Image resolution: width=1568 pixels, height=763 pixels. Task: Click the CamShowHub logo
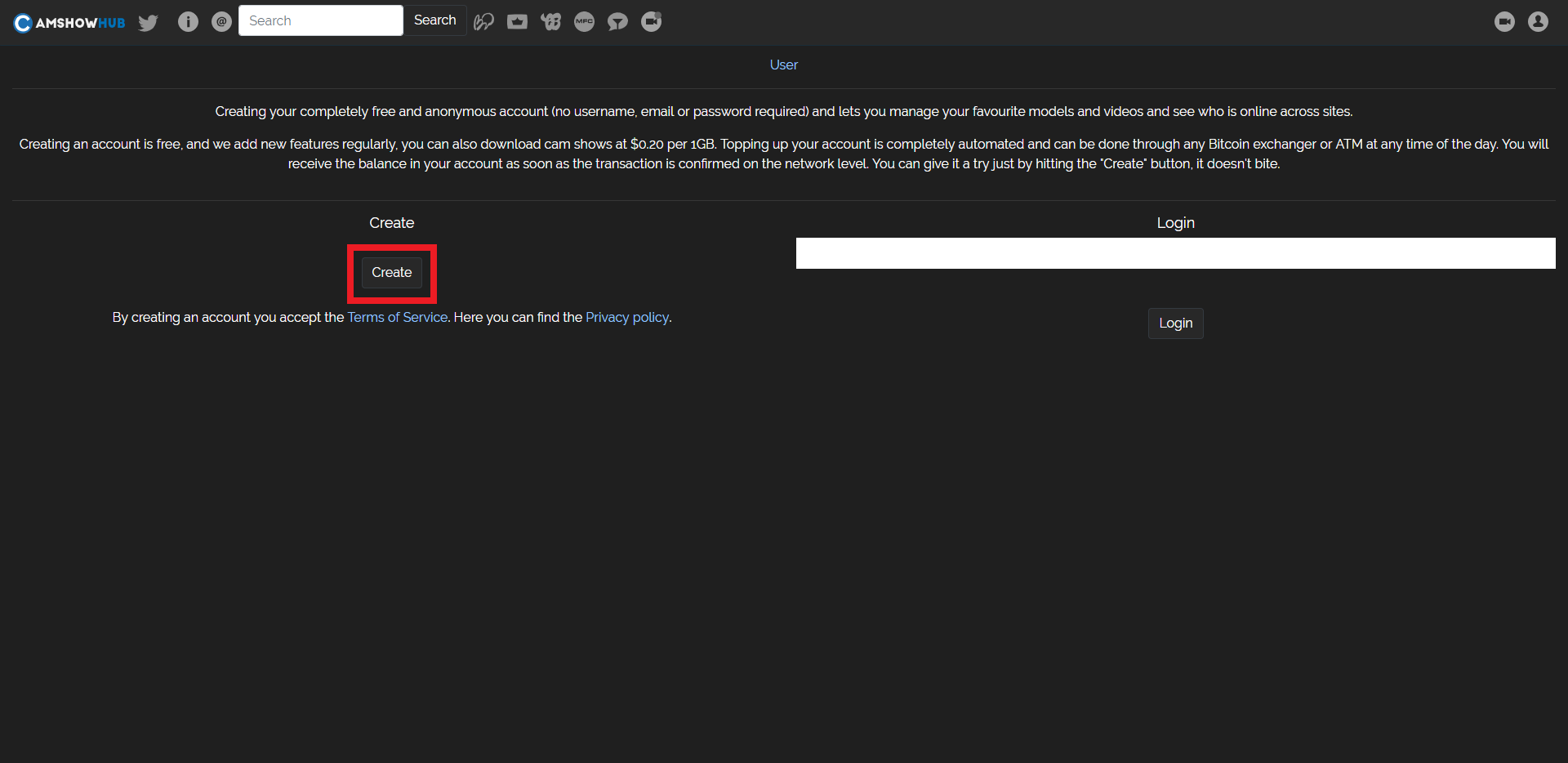(69, 22)
